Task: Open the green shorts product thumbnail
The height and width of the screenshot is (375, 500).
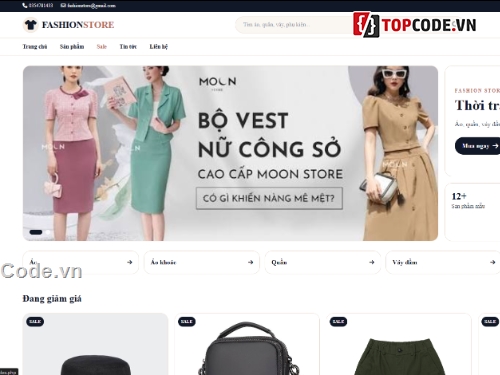Action: (x=399, y=344)
